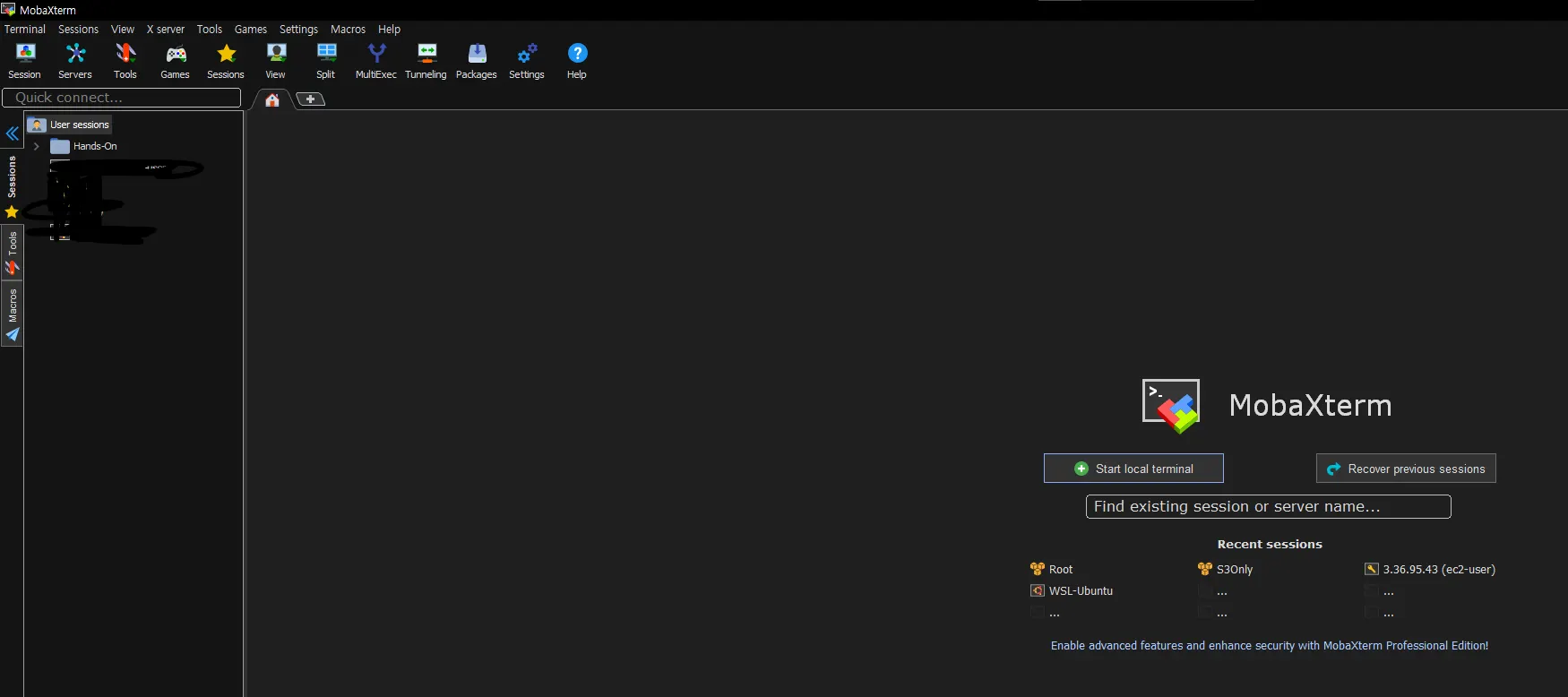
Task: Select the Hands-On folder icon
Action: click(x=60, y=146)
